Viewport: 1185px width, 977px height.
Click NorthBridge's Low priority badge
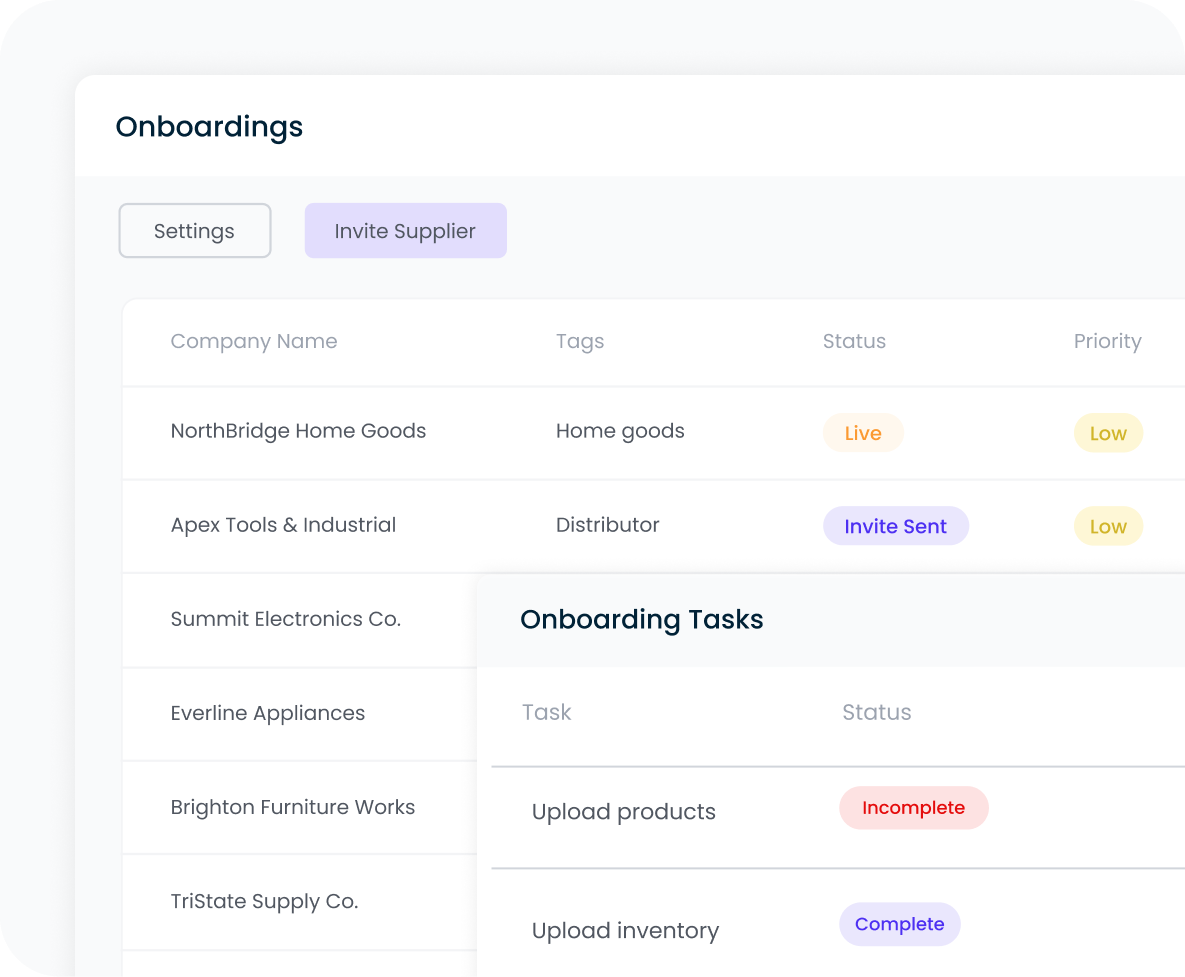(x=1107, y=433)
